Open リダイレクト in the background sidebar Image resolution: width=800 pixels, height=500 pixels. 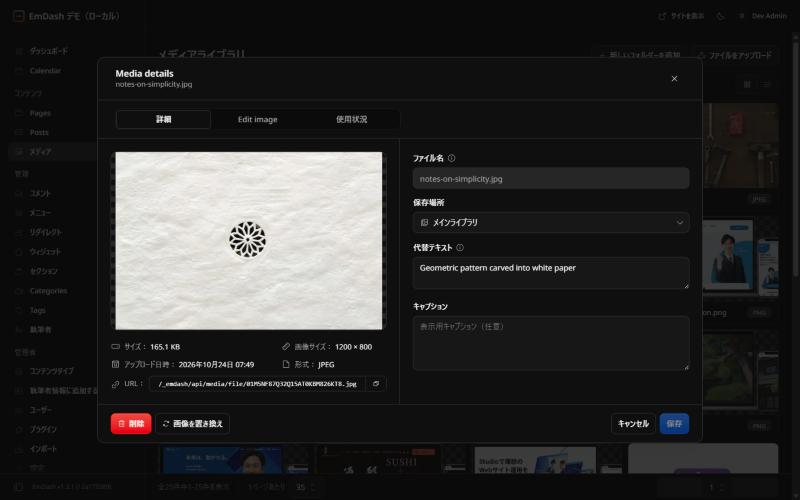point(45,232)
